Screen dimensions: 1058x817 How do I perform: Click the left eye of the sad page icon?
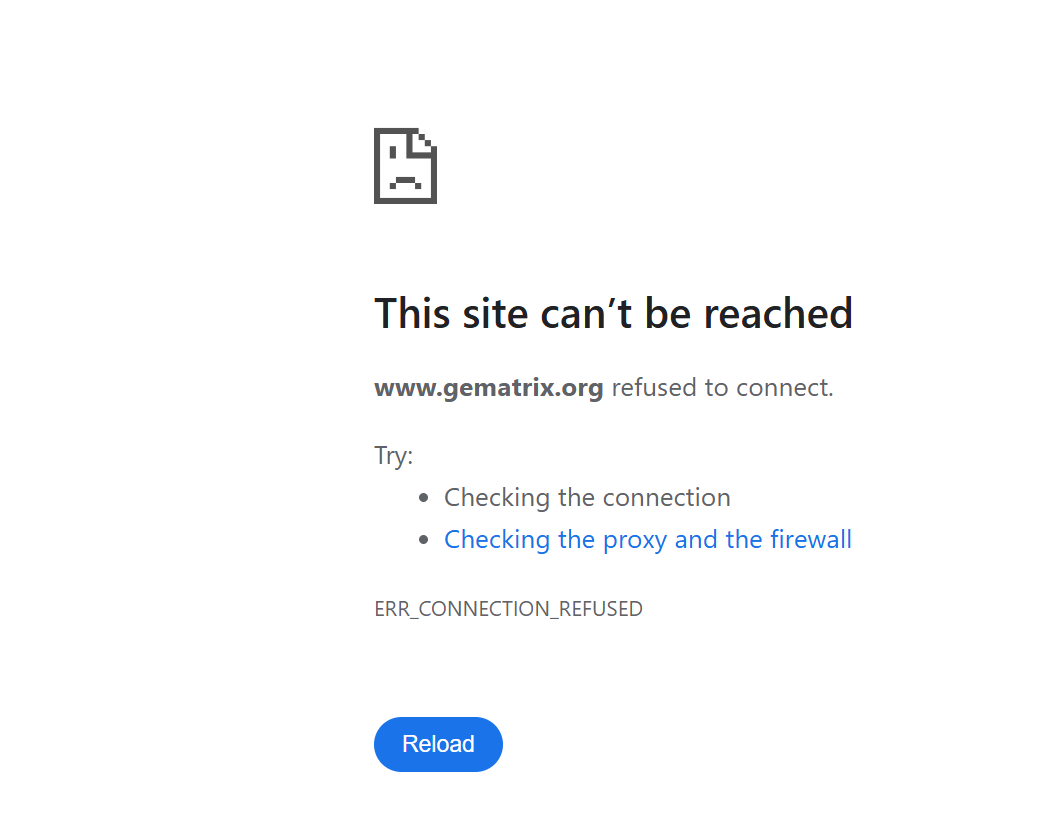coord(394,154)
